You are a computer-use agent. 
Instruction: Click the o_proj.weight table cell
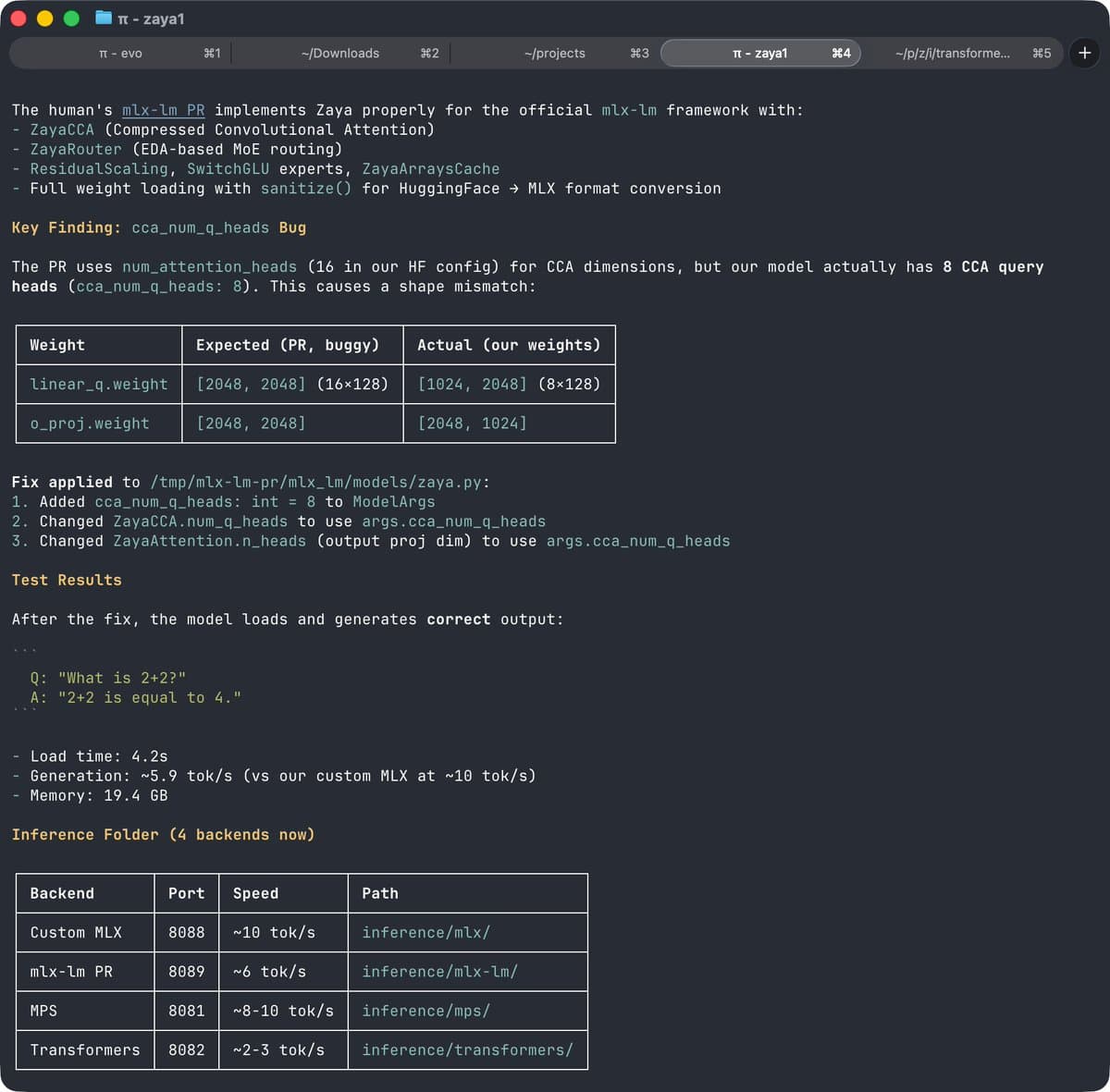(x=99, y=423)
